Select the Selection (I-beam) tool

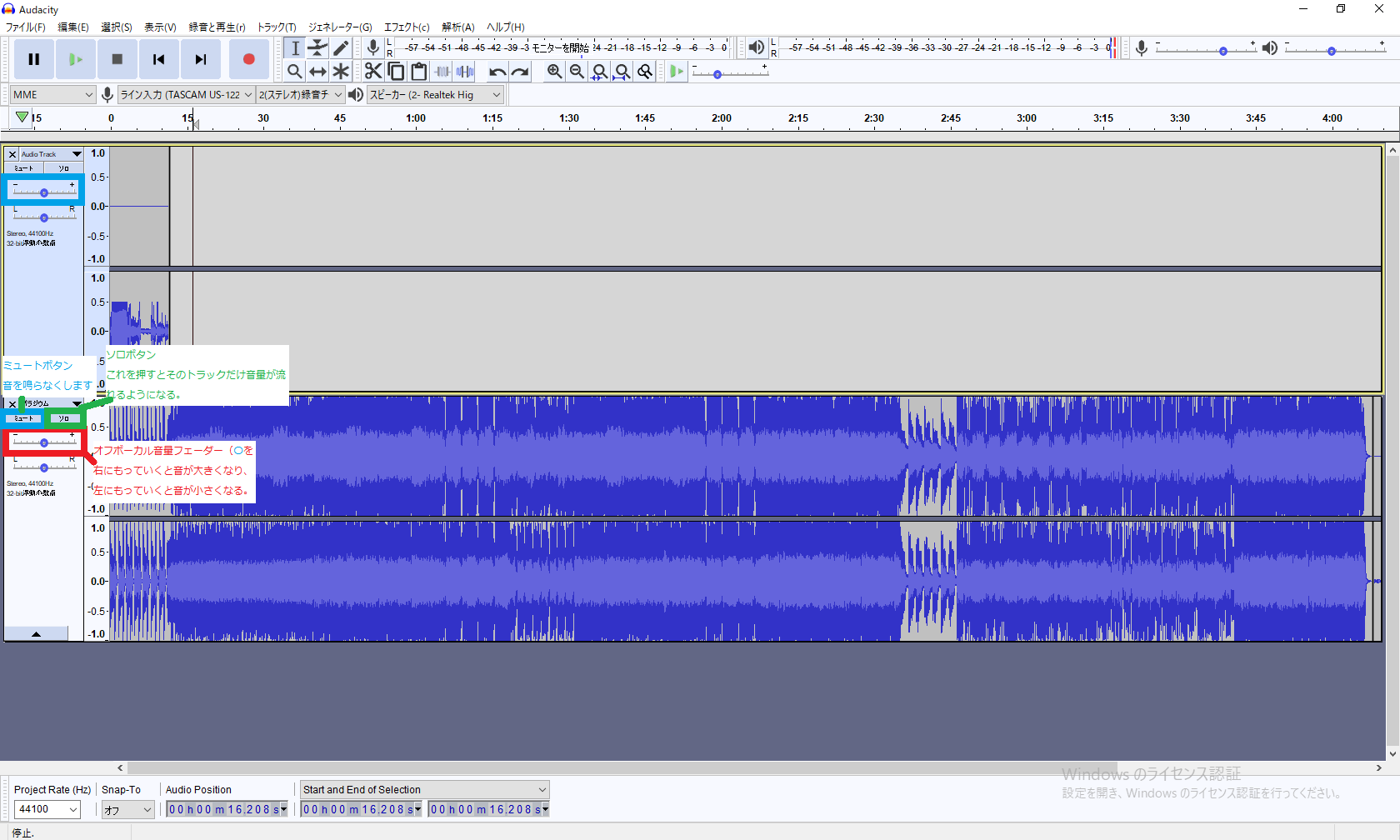click(x=295, y=48)
